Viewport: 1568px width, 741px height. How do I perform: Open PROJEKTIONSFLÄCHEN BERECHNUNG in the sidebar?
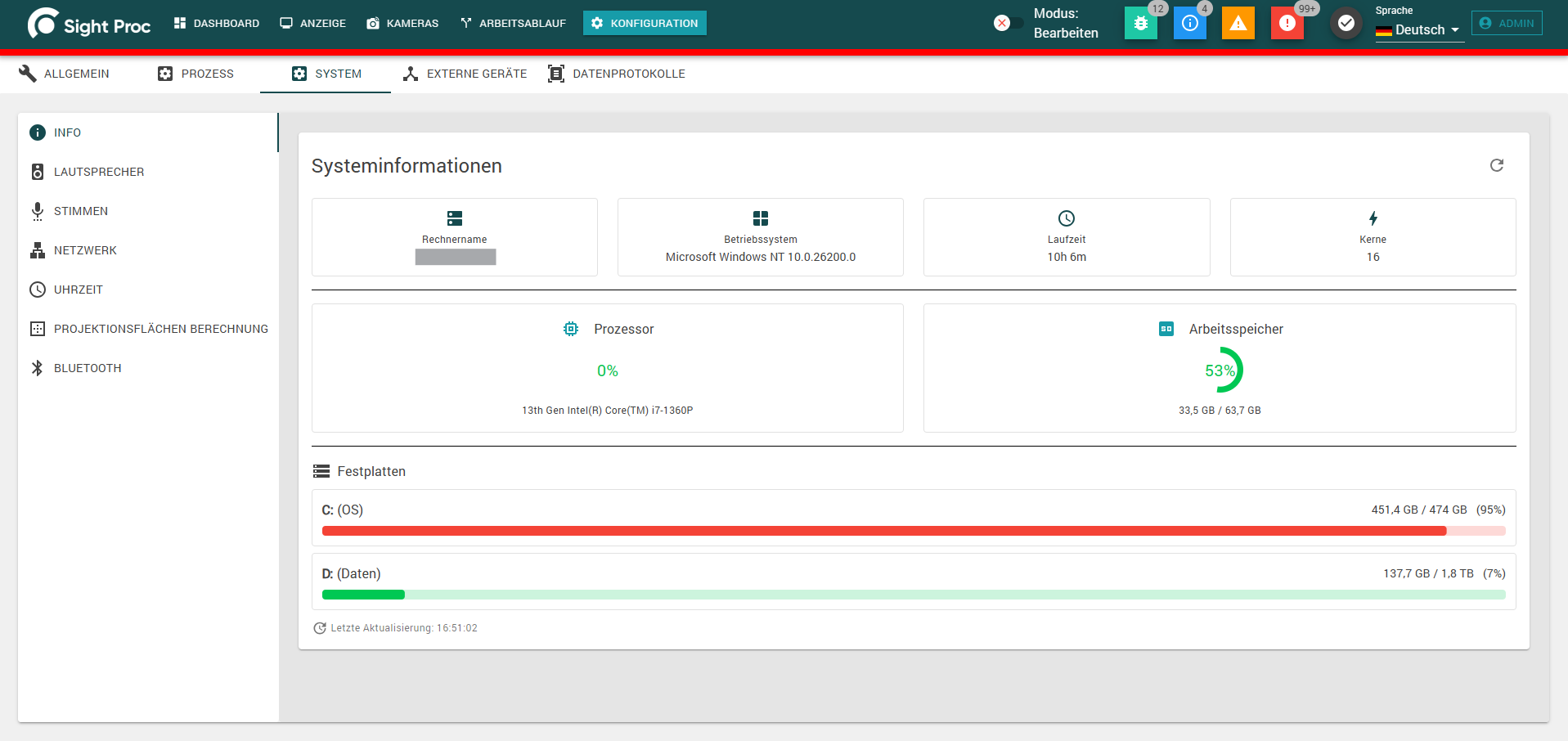(x=148, y=329)
